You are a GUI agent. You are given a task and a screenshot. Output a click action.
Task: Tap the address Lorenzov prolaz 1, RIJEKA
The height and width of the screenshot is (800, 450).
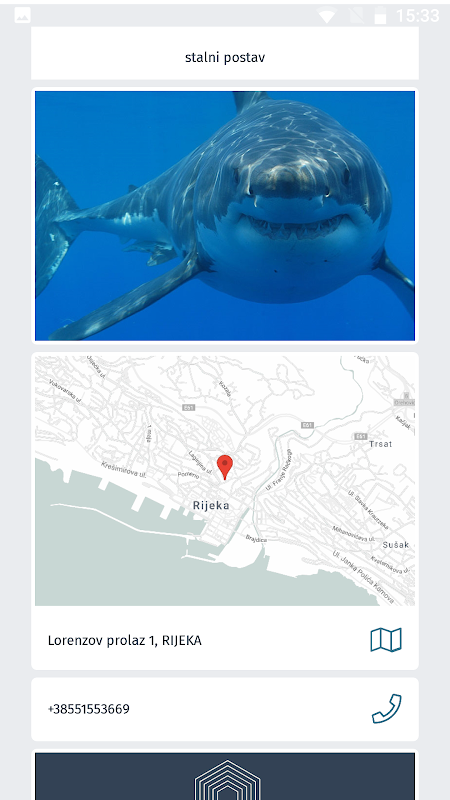click(124, 640)
